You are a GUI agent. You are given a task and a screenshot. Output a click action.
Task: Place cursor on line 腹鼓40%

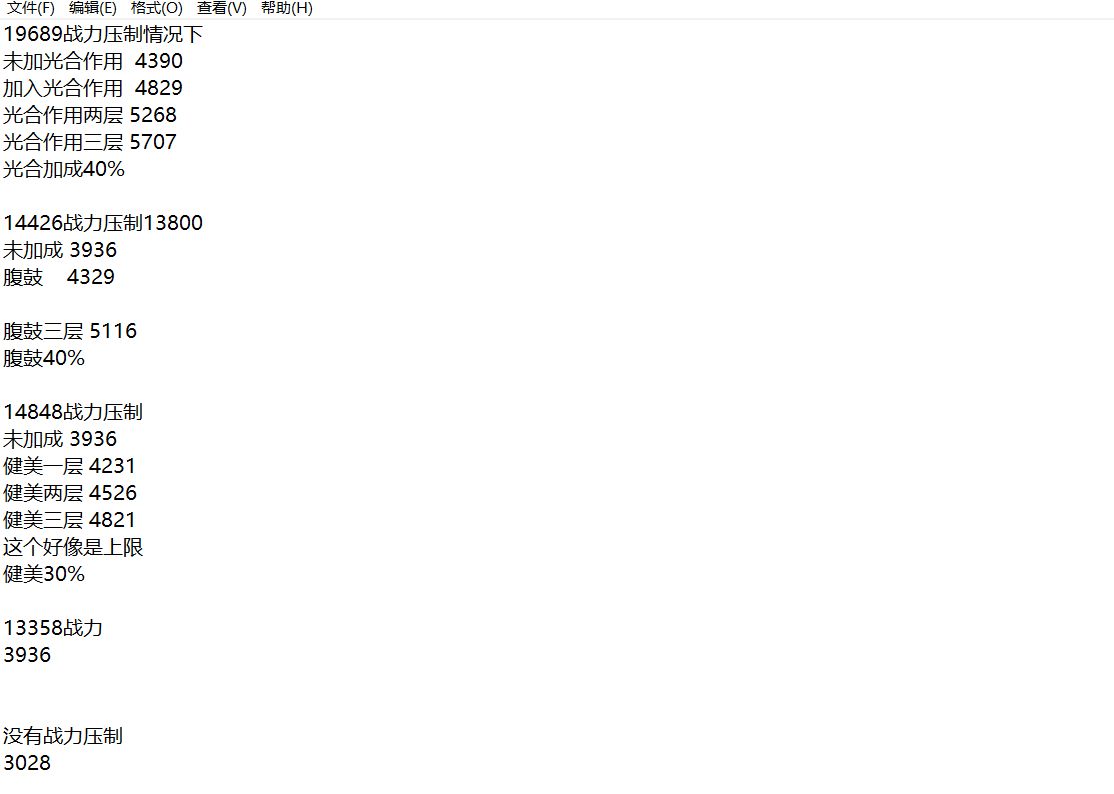pos(44,358)
